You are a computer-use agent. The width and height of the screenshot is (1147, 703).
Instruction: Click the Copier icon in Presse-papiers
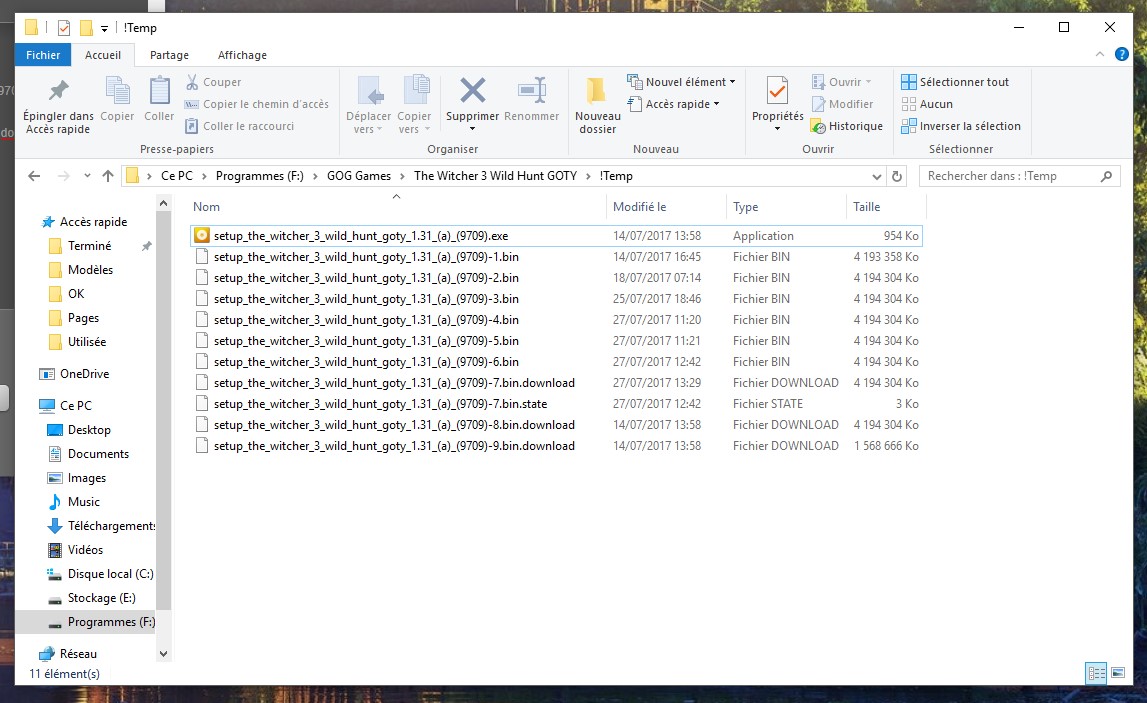tap(117, 91)
